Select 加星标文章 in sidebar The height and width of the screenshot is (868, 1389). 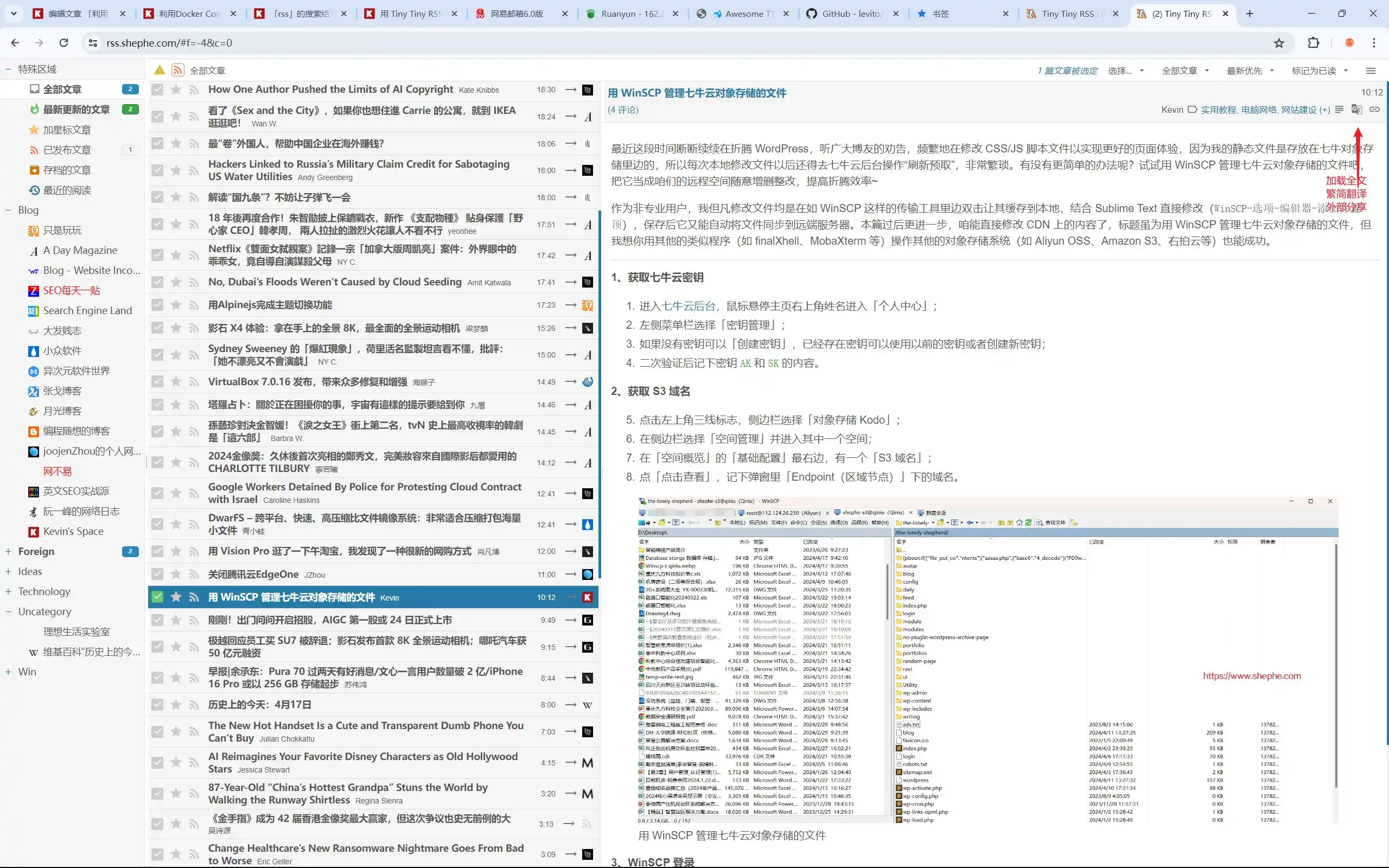pyautogui.click(x=67, y=130)
